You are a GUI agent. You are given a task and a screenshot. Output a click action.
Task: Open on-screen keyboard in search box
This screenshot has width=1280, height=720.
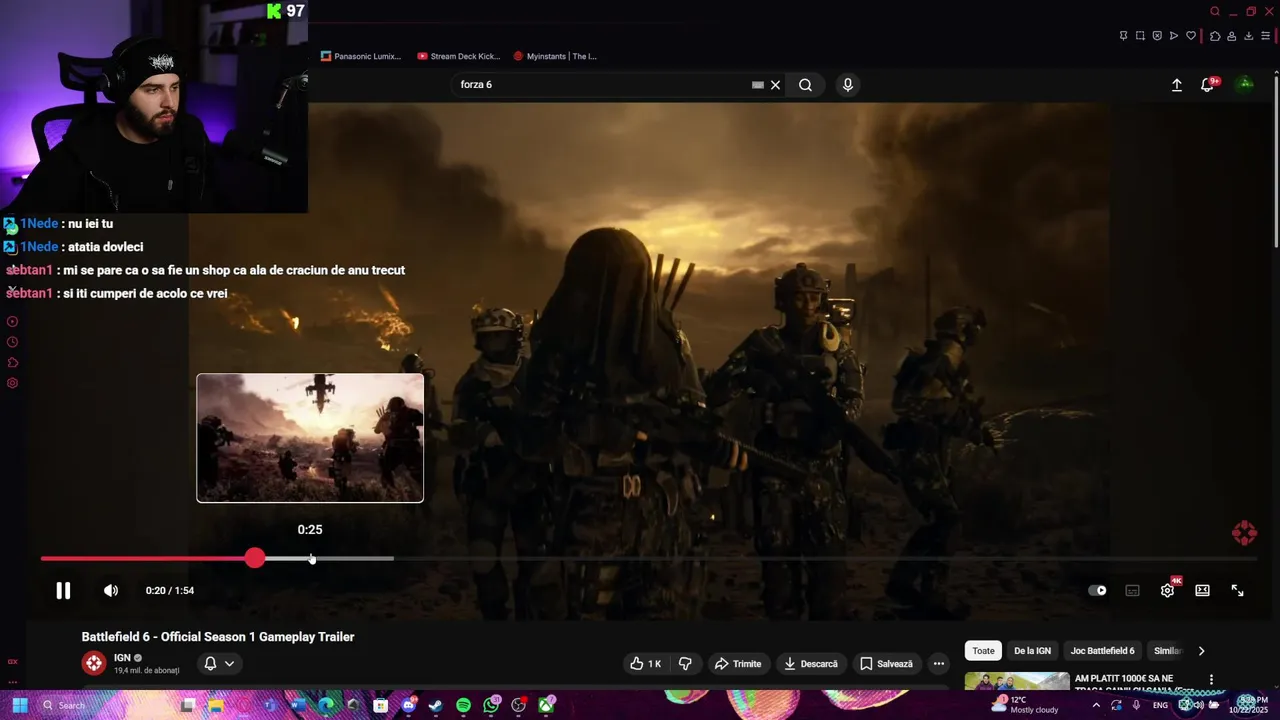pyautogui.click(x=758, y=85)
